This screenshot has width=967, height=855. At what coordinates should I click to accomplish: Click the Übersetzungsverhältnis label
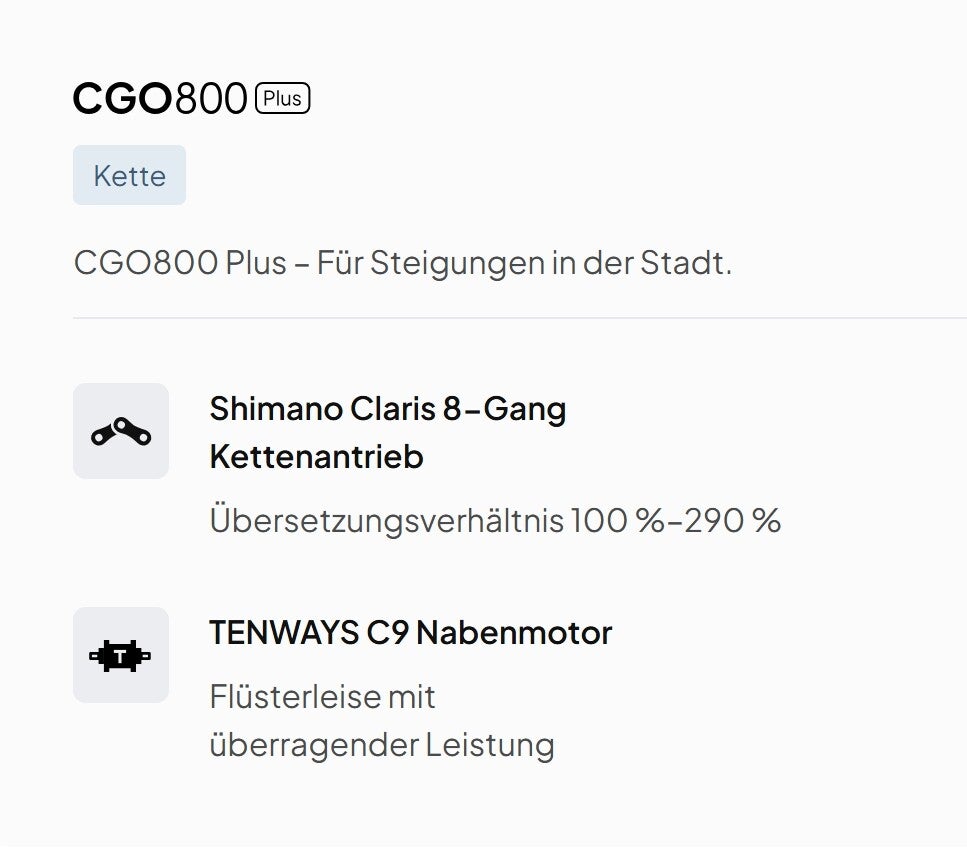pyautogui.click(x=386, y=521)
